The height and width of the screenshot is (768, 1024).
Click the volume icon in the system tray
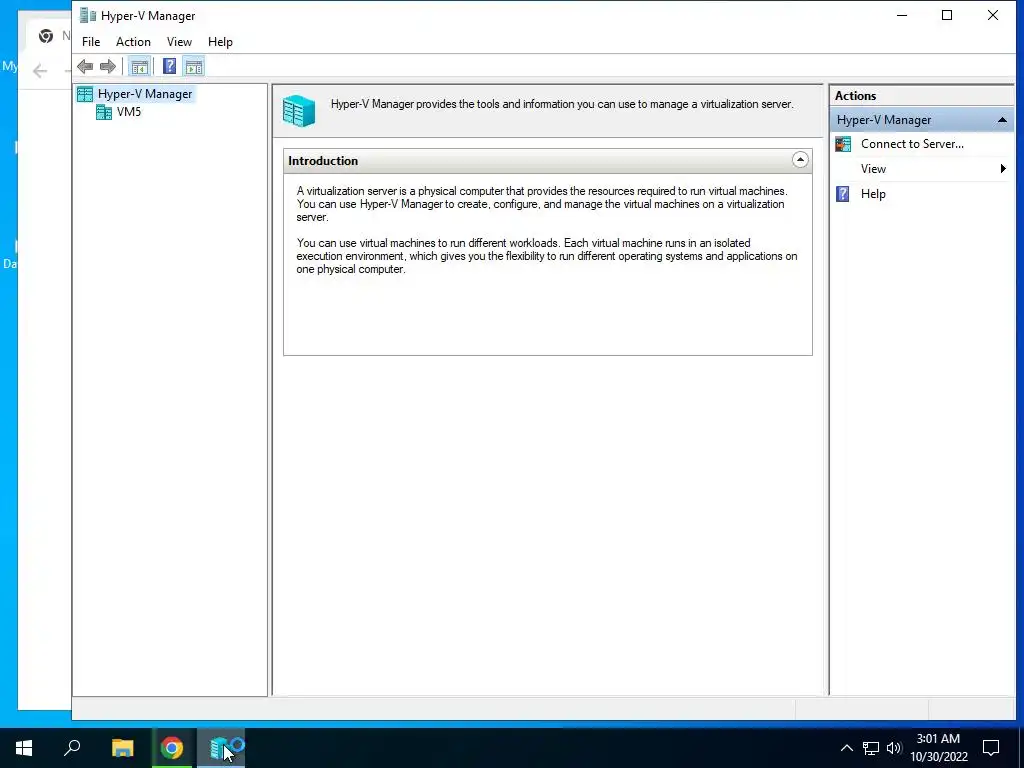click(894, 748)
